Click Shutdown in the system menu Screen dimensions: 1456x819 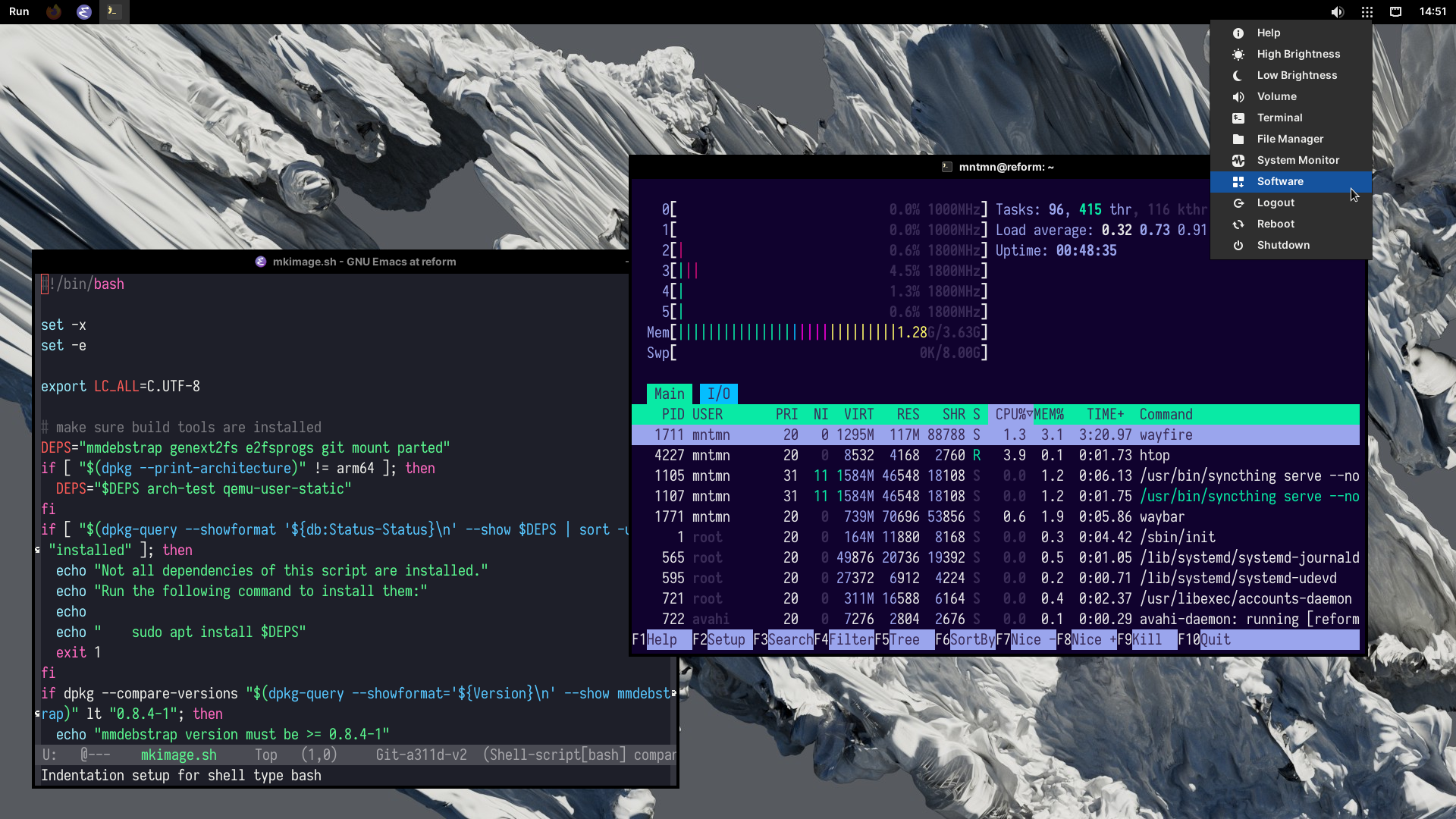tap(1282, 245)
